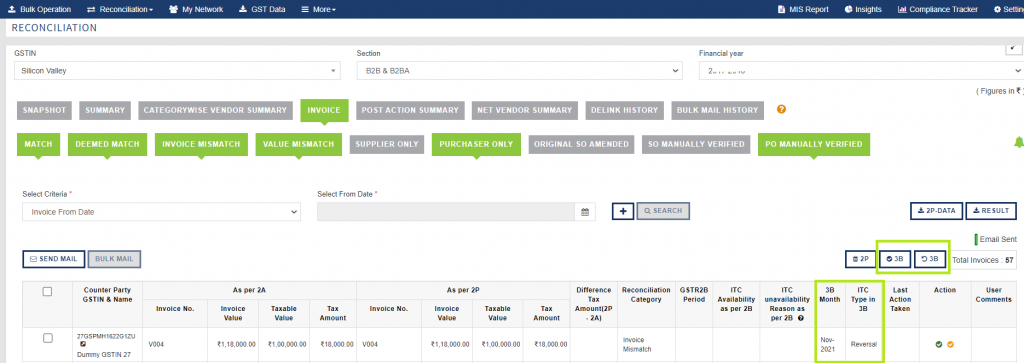Click the Bulk Mail button
This screenshot has width=1024, height=363.
[114, 259]
